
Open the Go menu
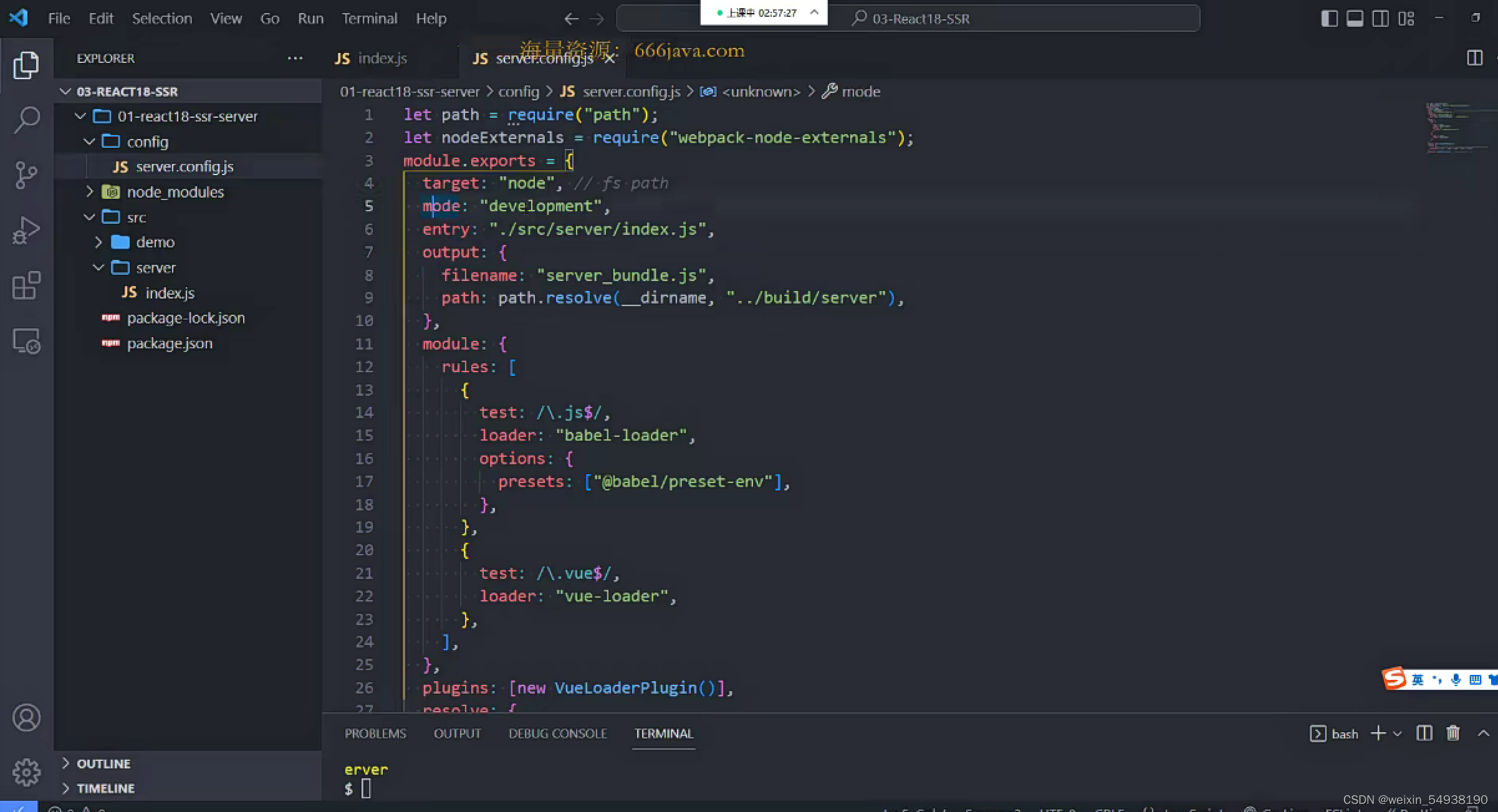[269, 19]
